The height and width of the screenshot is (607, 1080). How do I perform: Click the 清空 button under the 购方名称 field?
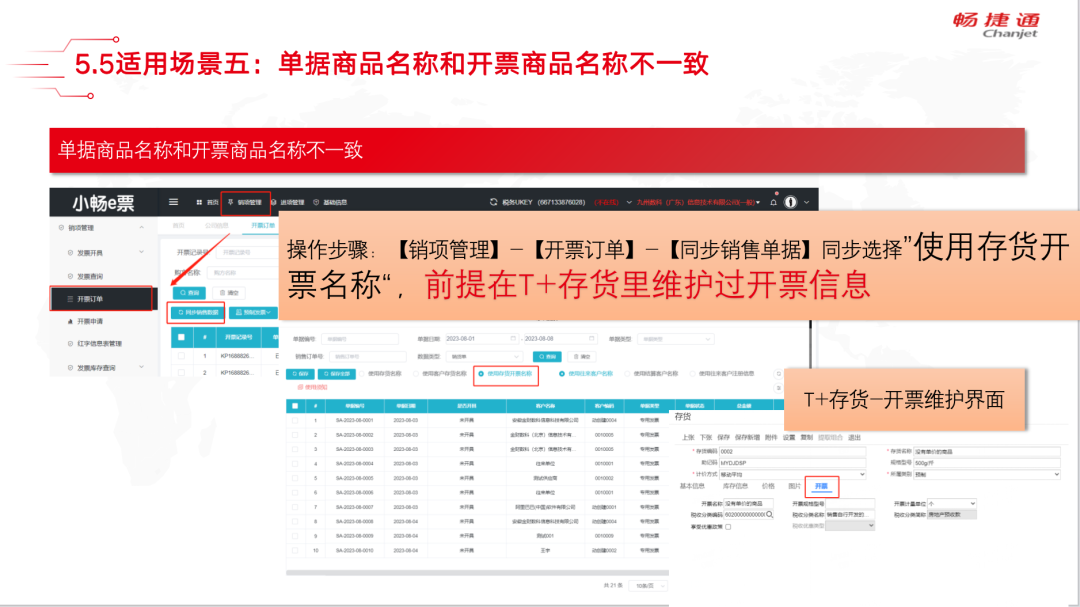tap(229, 293)
